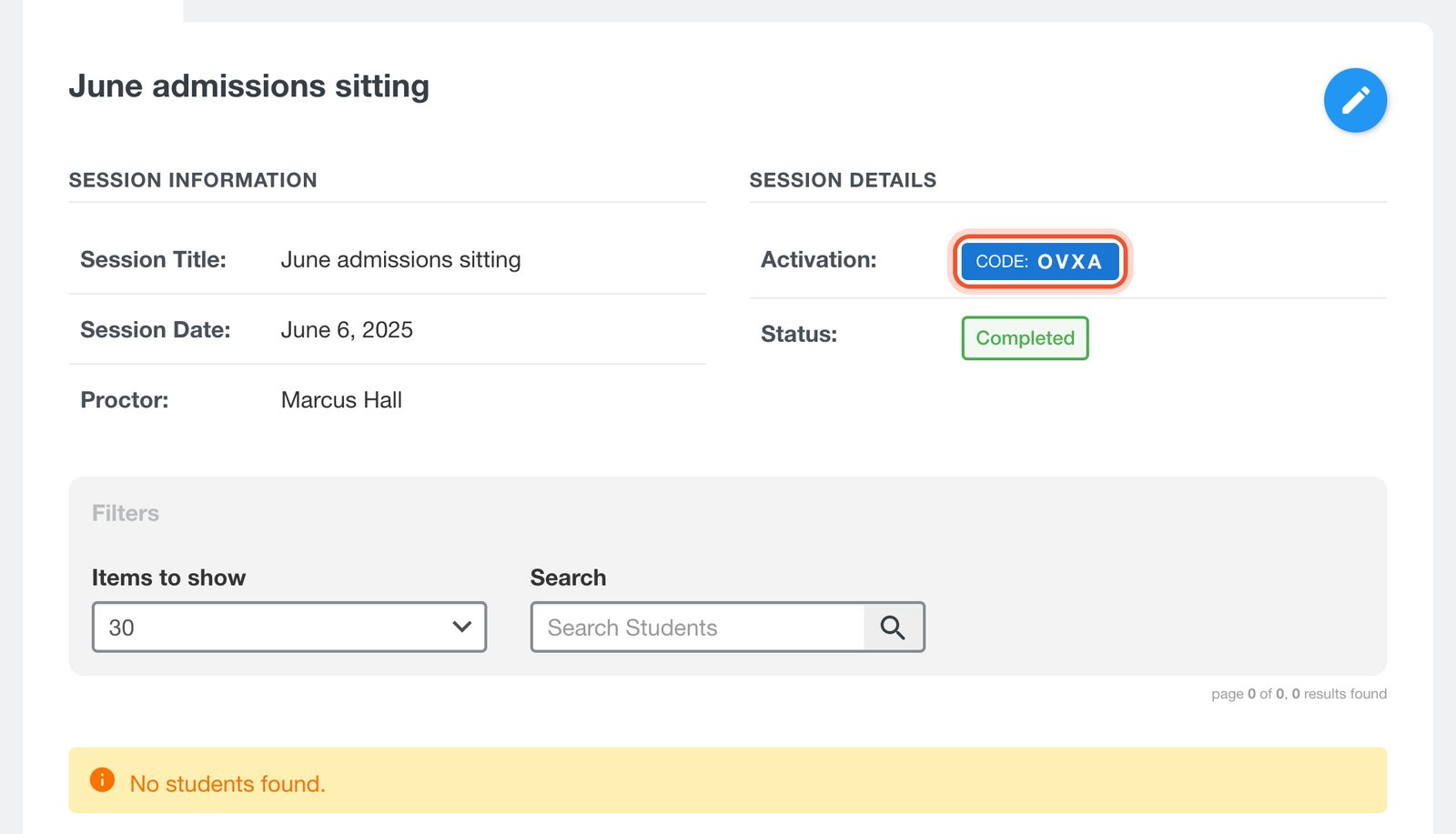Click the magnifier search icon button
Viewport: 1456px width, 834px height.
coord(893,628)
